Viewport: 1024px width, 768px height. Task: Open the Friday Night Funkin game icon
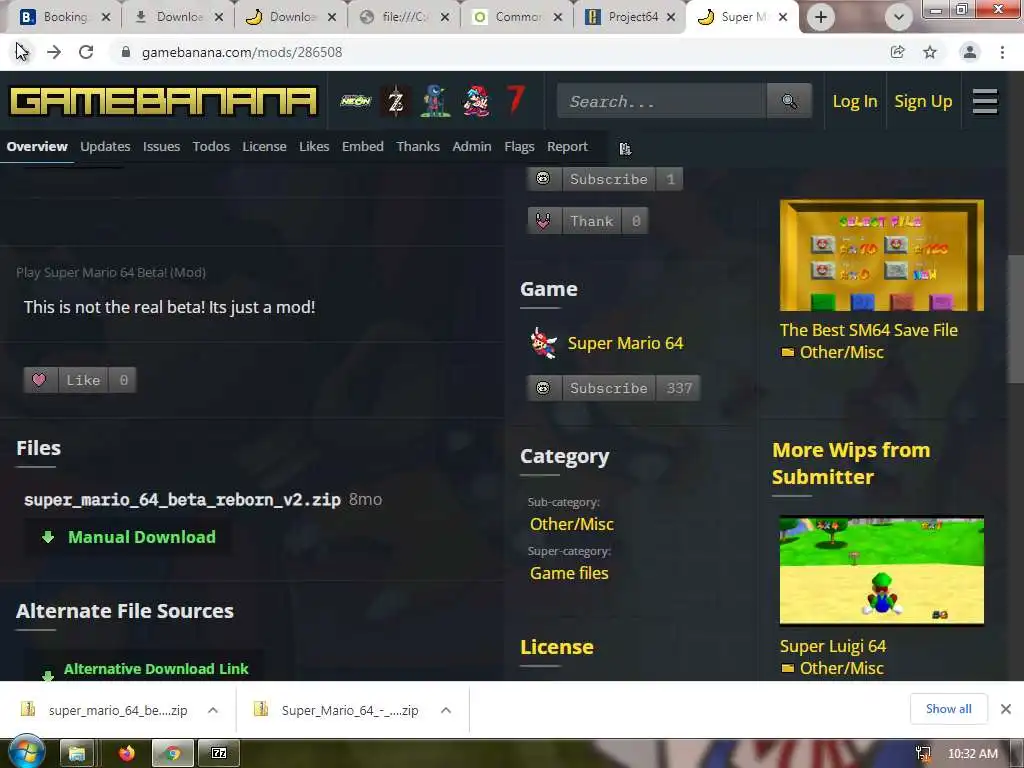(x=476, y=101)
